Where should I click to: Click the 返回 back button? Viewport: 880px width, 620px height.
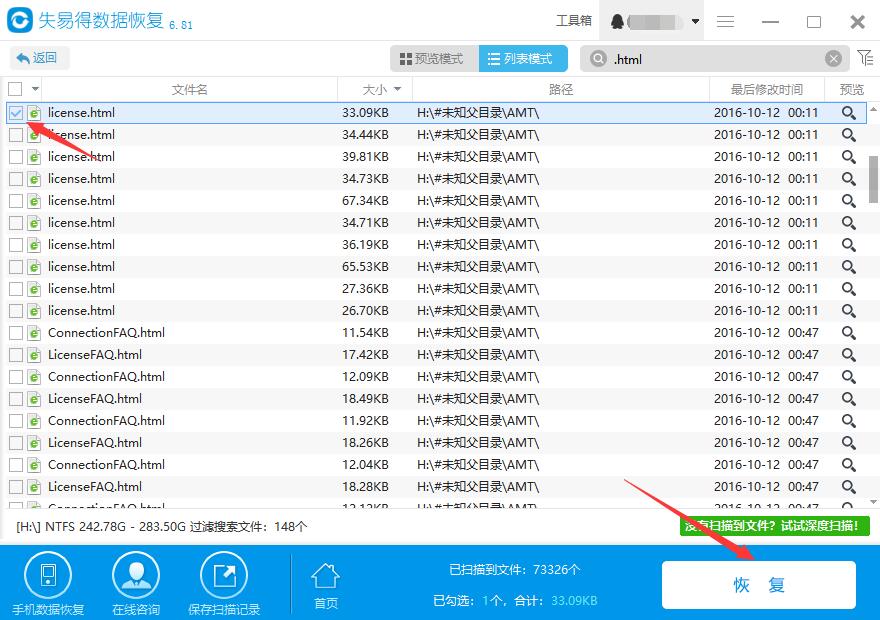(x=39, y=58)
